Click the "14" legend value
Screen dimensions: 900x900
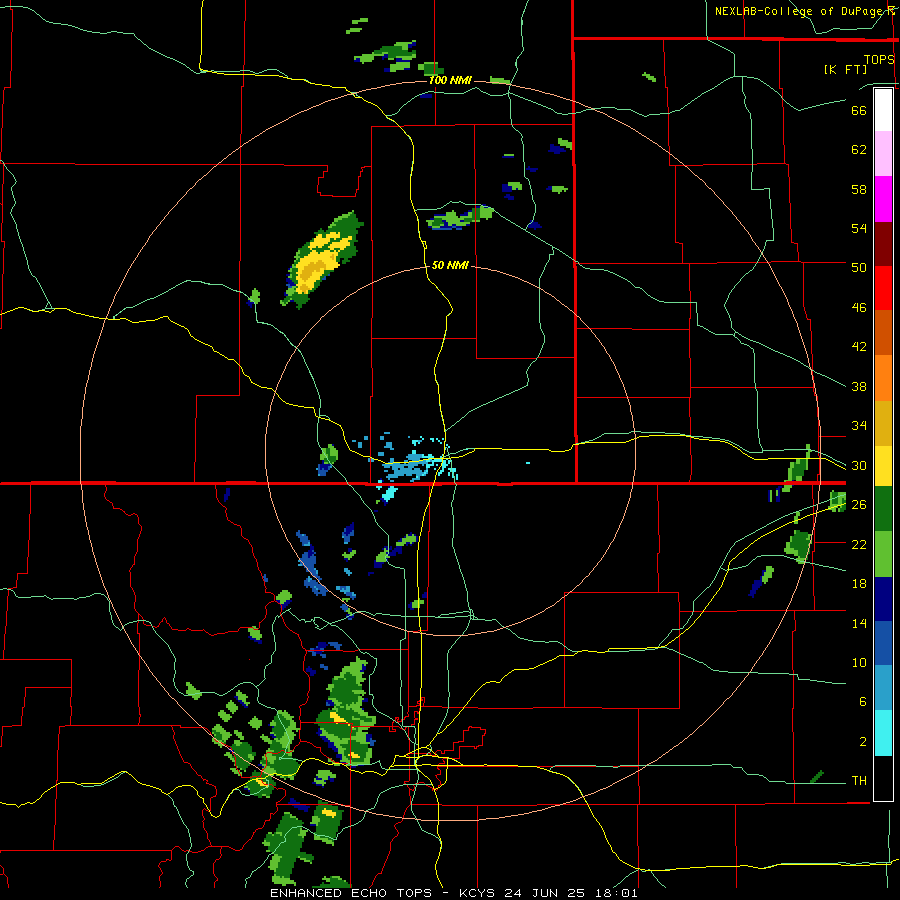[859, 623]
